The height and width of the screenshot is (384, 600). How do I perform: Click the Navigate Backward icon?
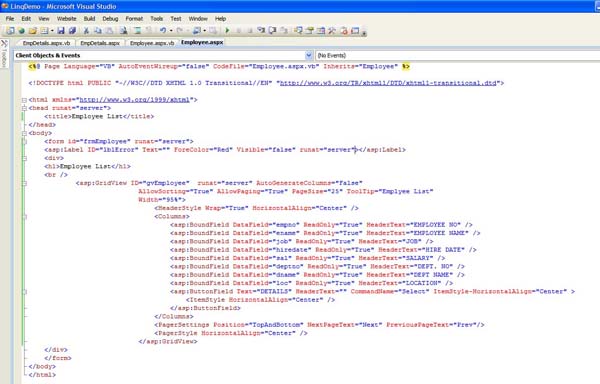(197, 31)
